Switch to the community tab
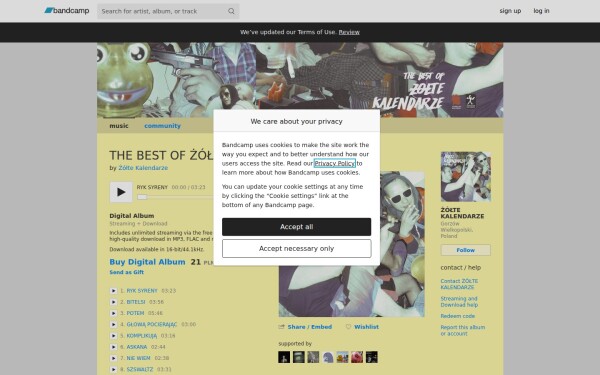Screen dimensions: 600x375 click(x=162, y=126)
